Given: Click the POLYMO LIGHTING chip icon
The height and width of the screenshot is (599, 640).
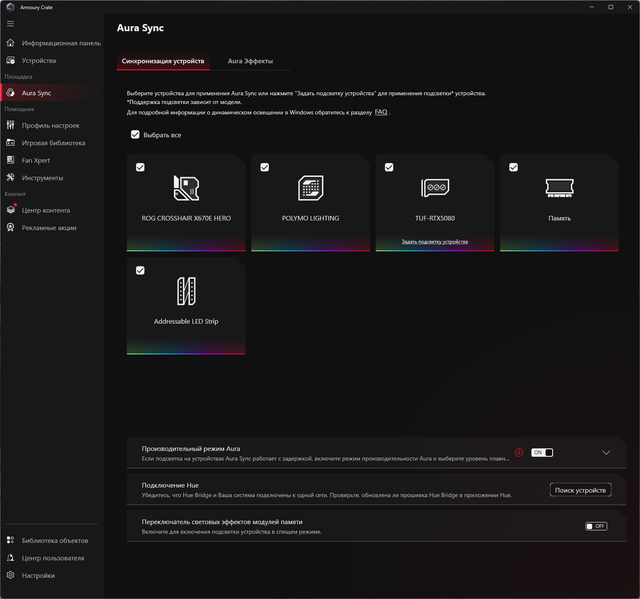Looking at the screenshot, I should (x=311, y=188).
